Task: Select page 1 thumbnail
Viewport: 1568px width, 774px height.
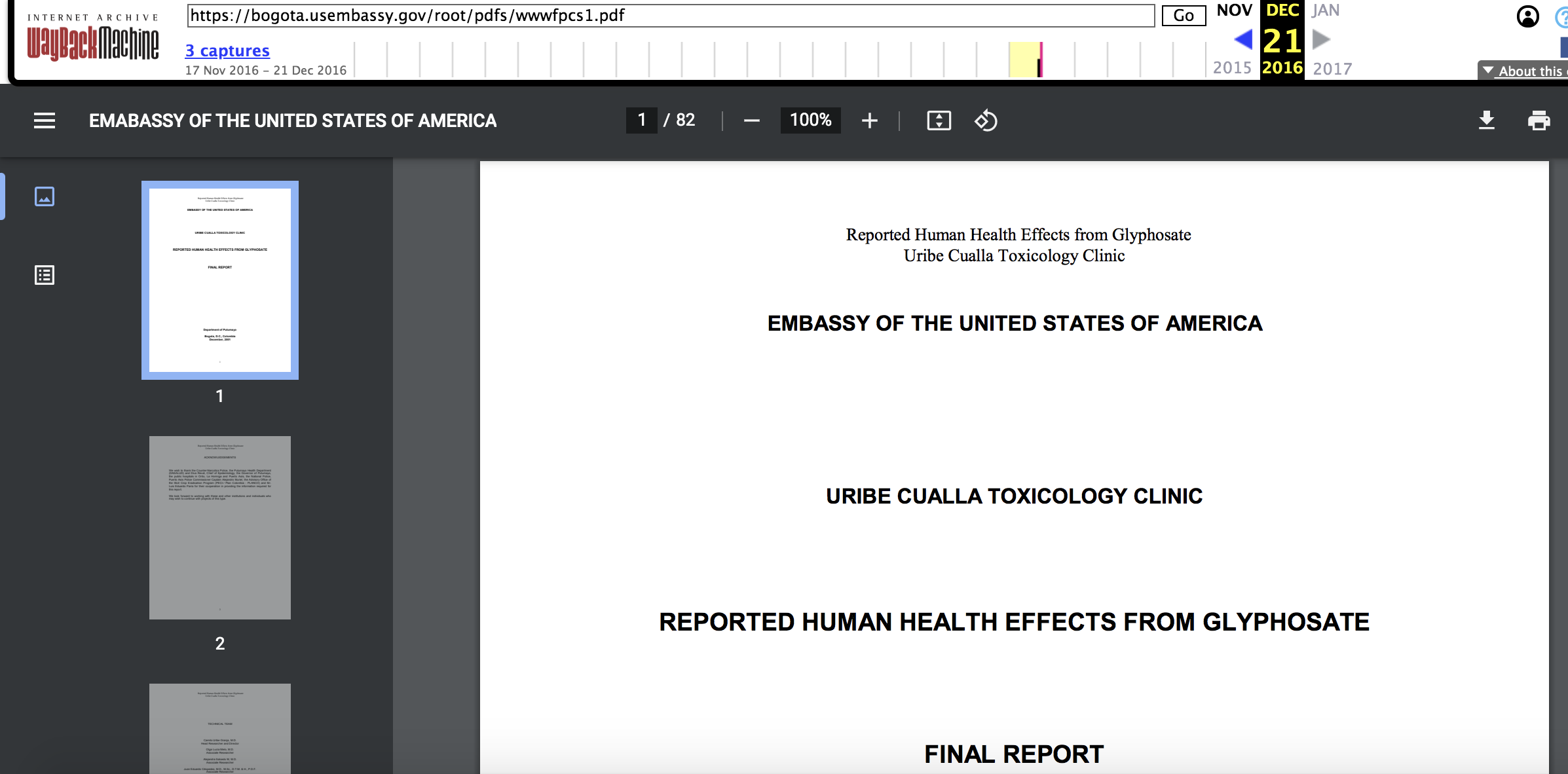Action: [x=220, y=280]
